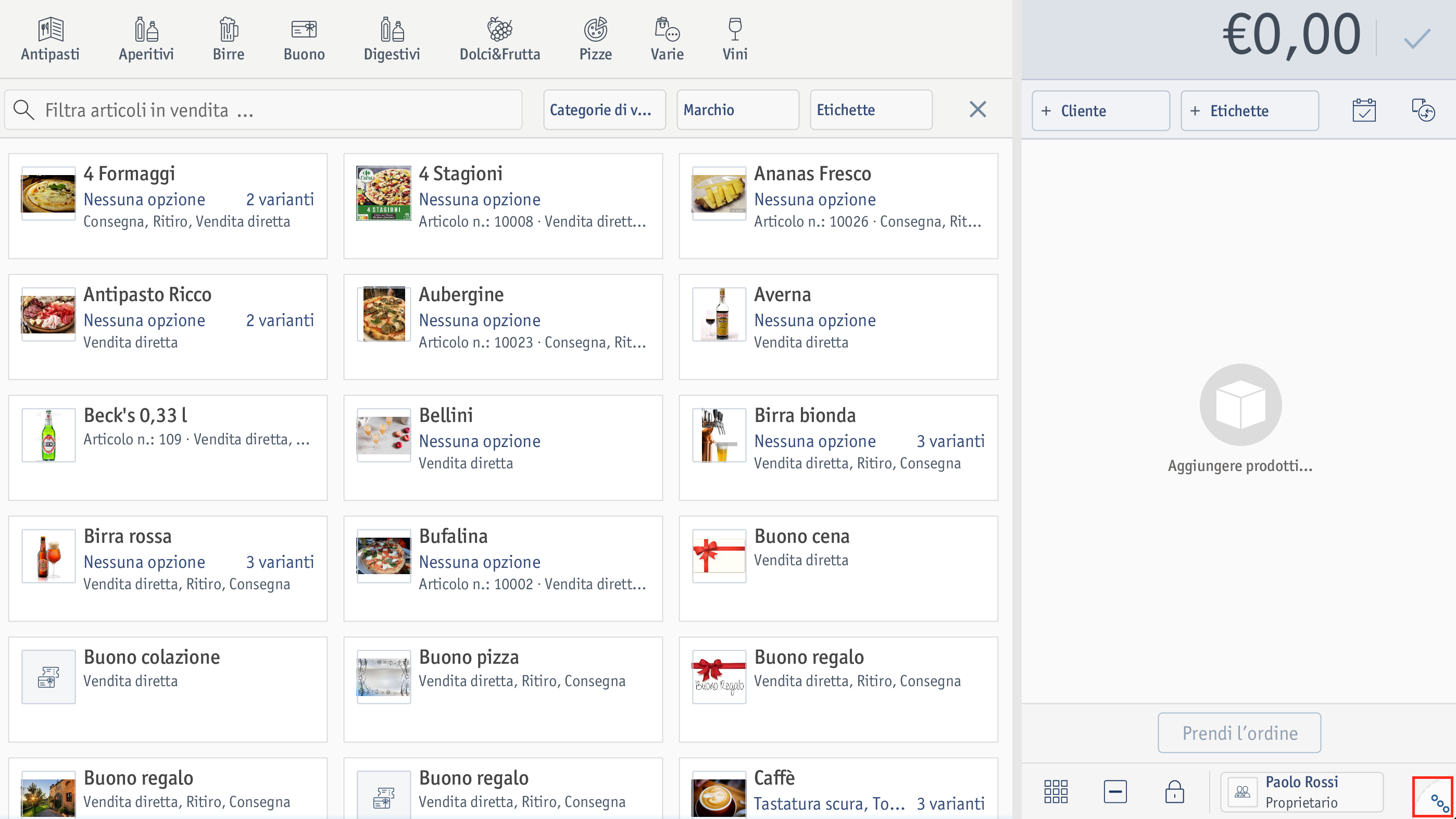Open Nessuna opzione under Ananas Fresco
The height and width of the screenshot is (819, 1456).
coord(814,199)
